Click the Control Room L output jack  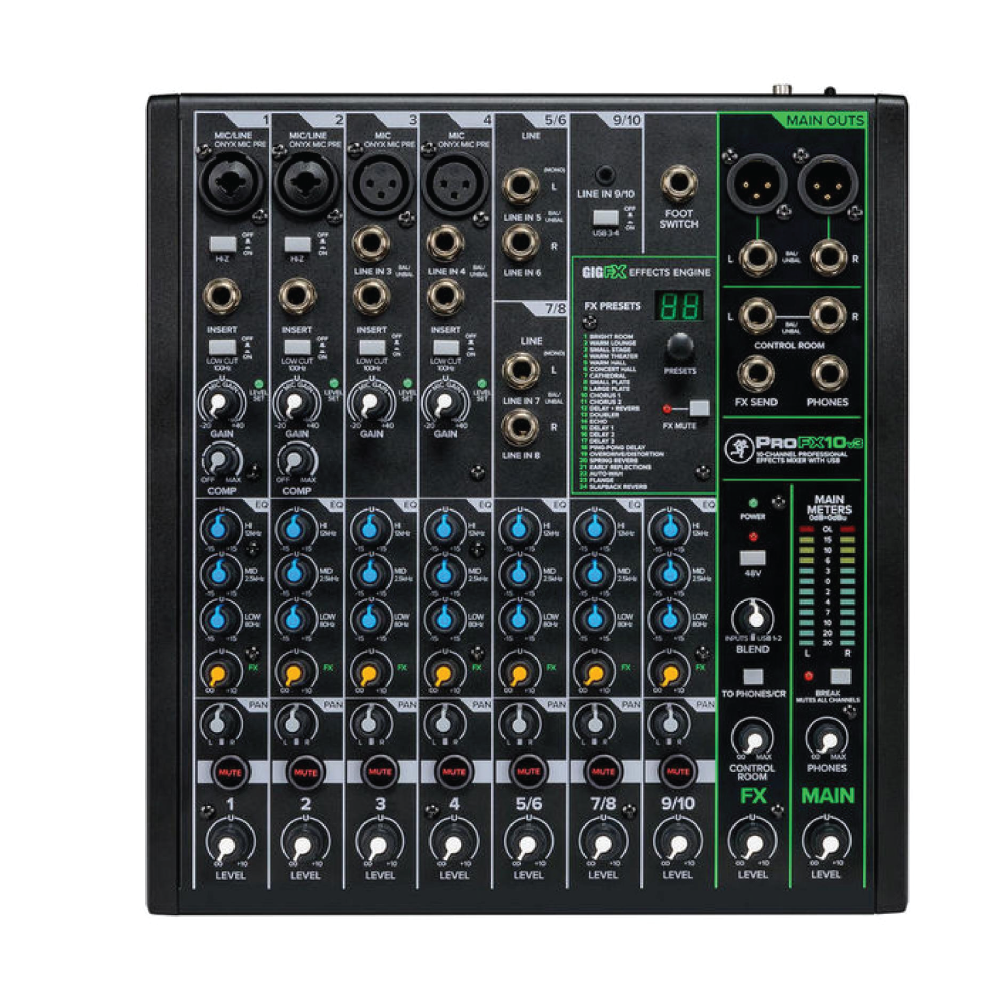[757, 315]
